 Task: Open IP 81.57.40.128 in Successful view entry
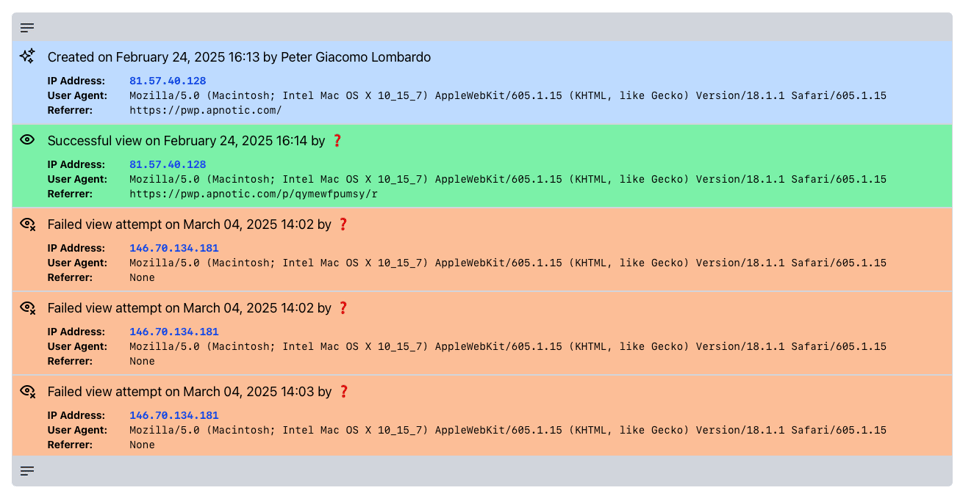tap(167, 165)
